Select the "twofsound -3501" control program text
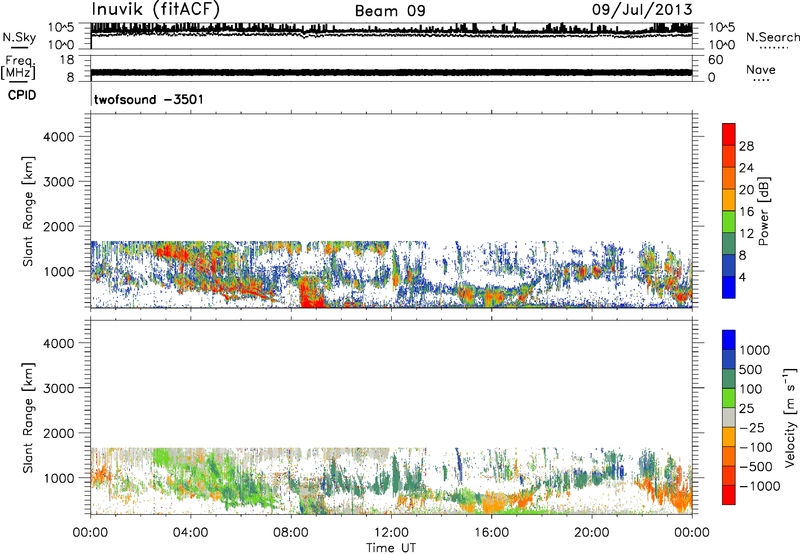The height and width of the screenshot is (554, 800). (148, 99)
